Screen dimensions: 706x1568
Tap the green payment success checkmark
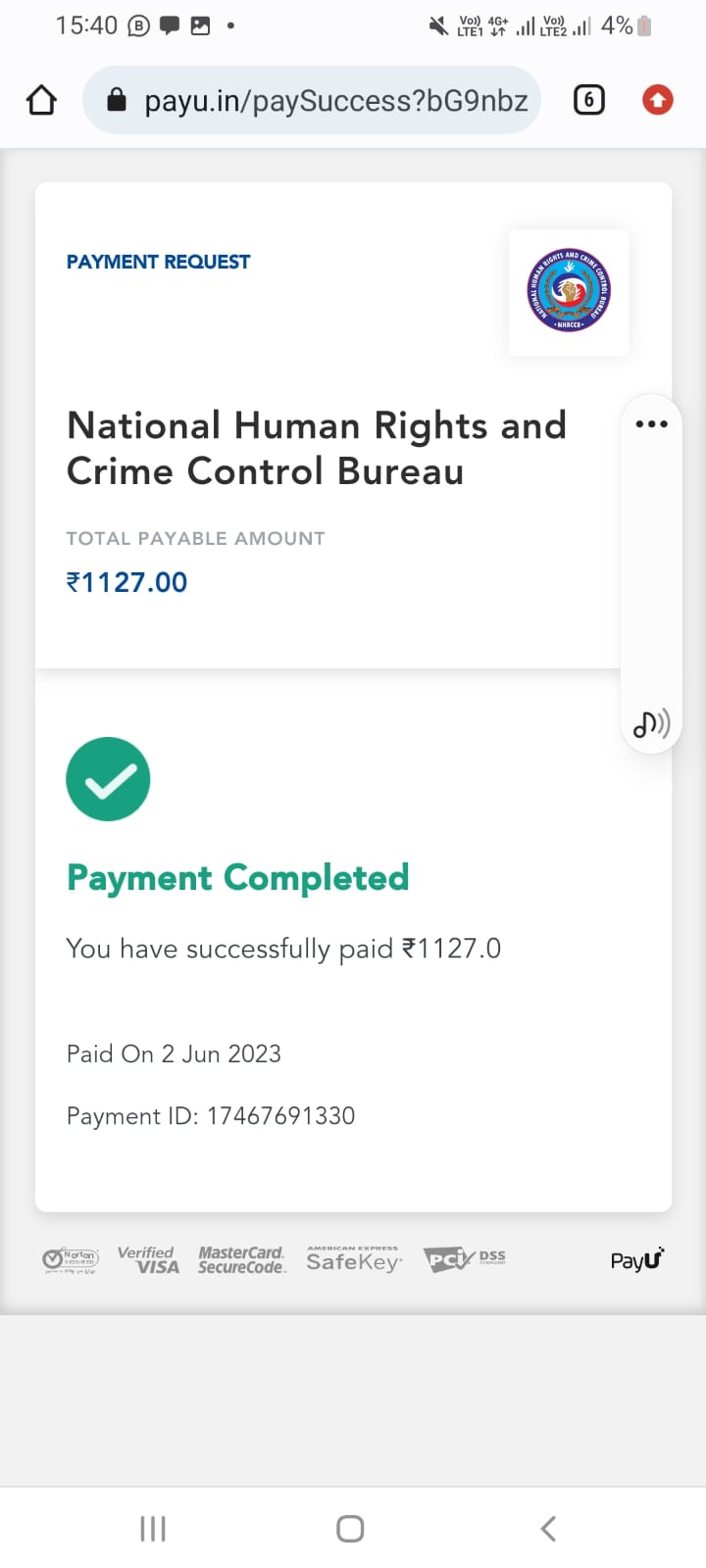click(x=108, y=779)
